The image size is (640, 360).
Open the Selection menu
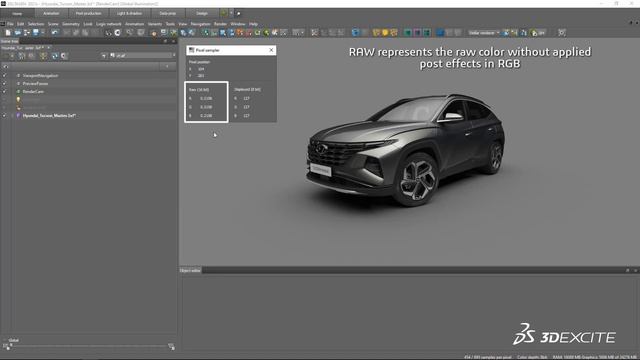coord(36,24)
